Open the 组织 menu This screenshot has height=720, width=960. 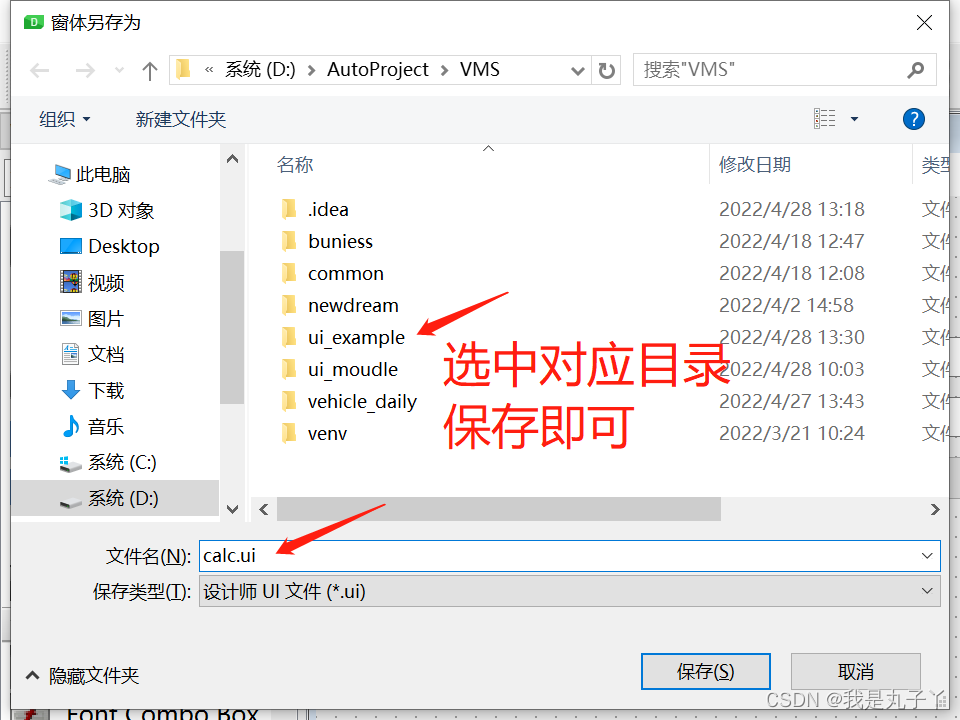pyautogui.click(x=65, y=119)
